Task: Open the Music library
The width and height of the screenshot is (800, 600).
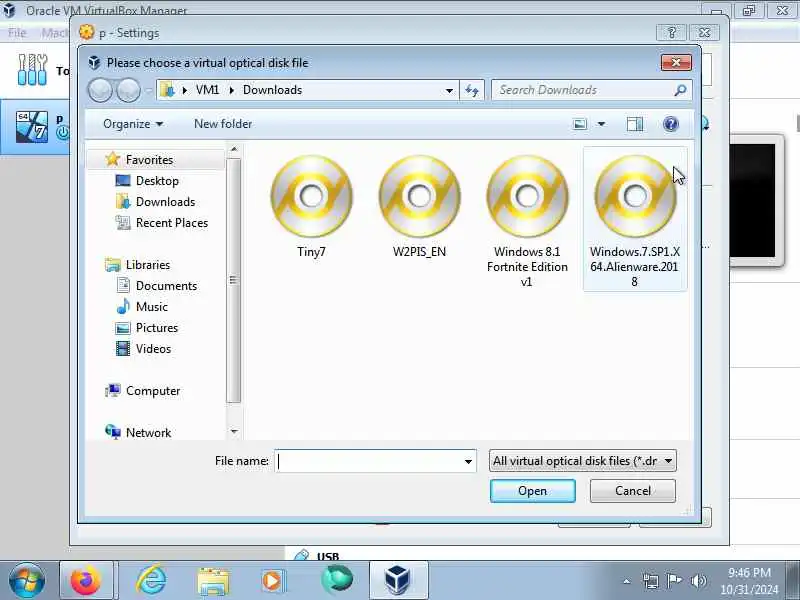Action: point(152,307)
